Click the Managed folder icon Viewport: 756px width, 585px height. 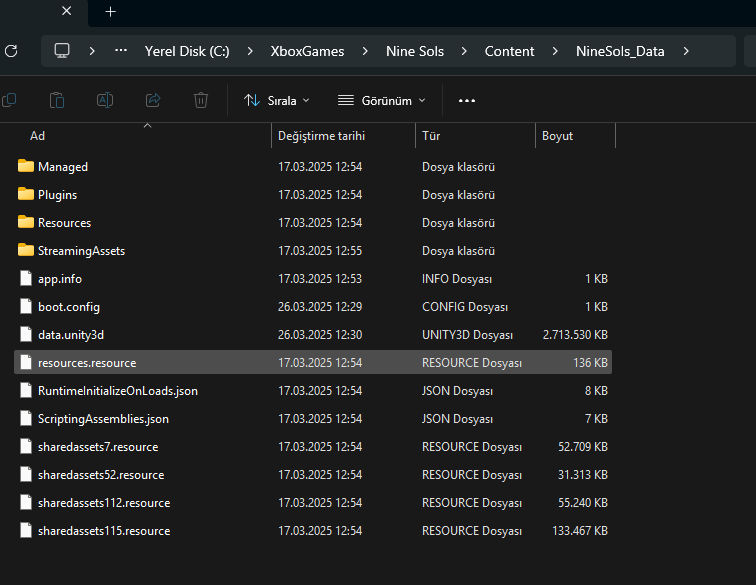26,166
